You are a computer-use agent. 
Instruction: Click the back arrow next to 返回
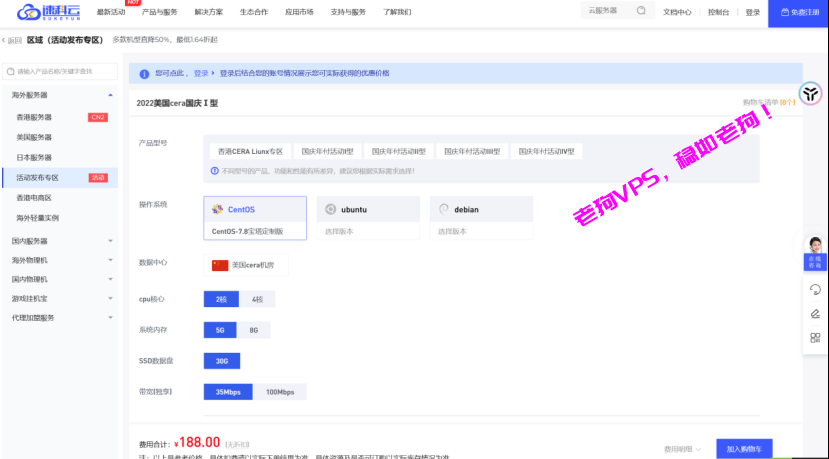click(x=4, y=40)
